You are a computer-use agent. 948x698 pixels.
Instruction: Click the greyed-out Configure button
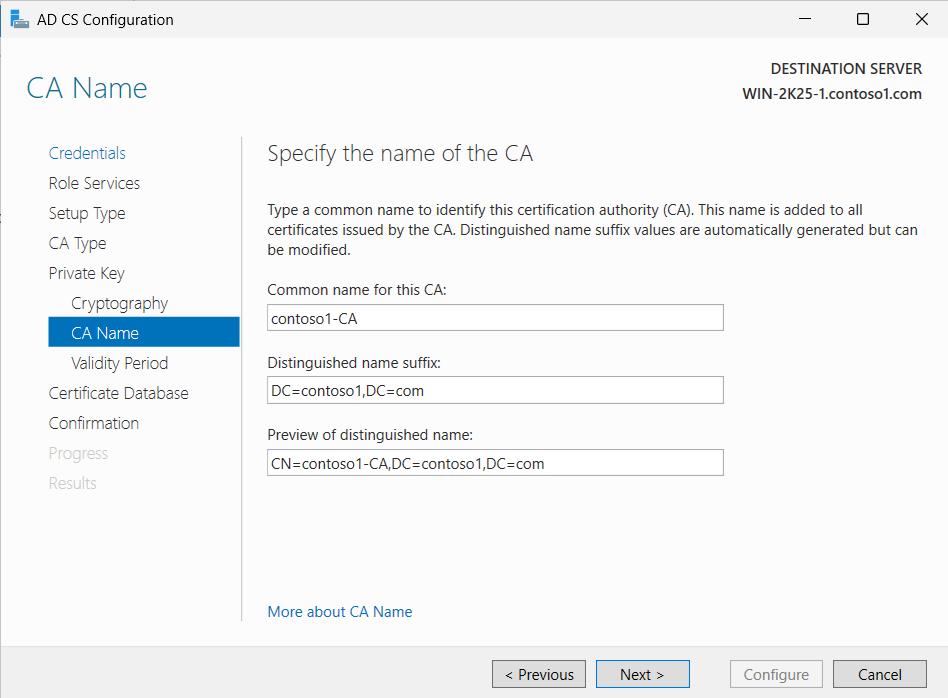coord(776,674)
